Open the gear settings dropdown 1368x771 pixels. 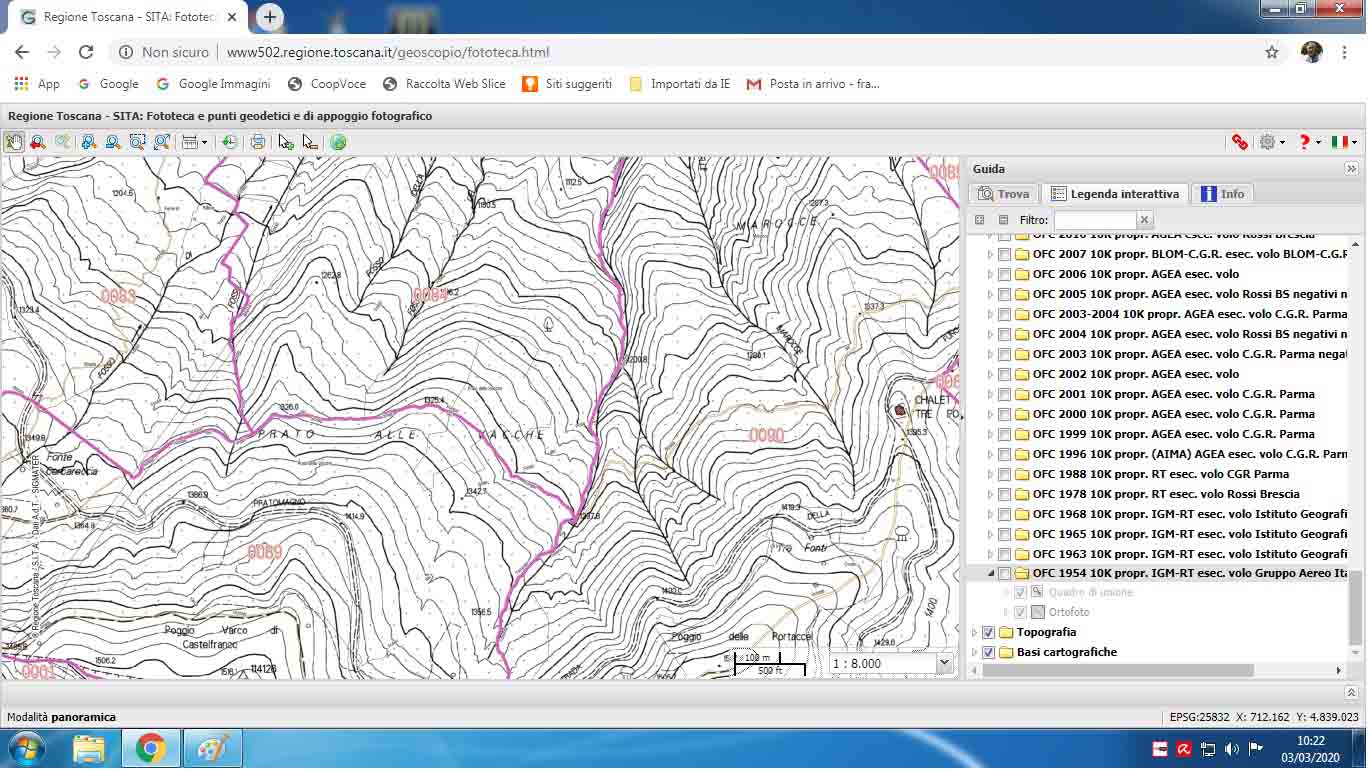[1272, 142]
